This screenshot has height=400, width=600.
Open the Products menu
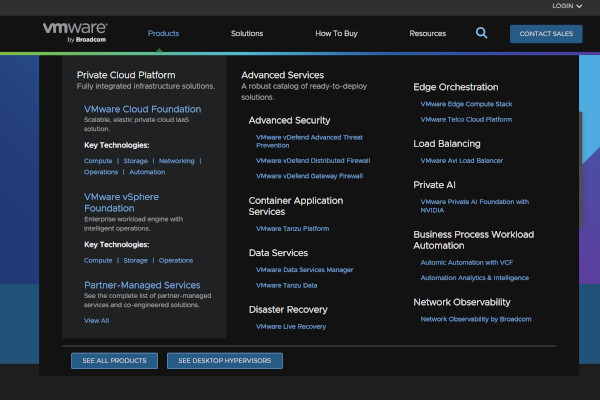click(x=163, y=34)
